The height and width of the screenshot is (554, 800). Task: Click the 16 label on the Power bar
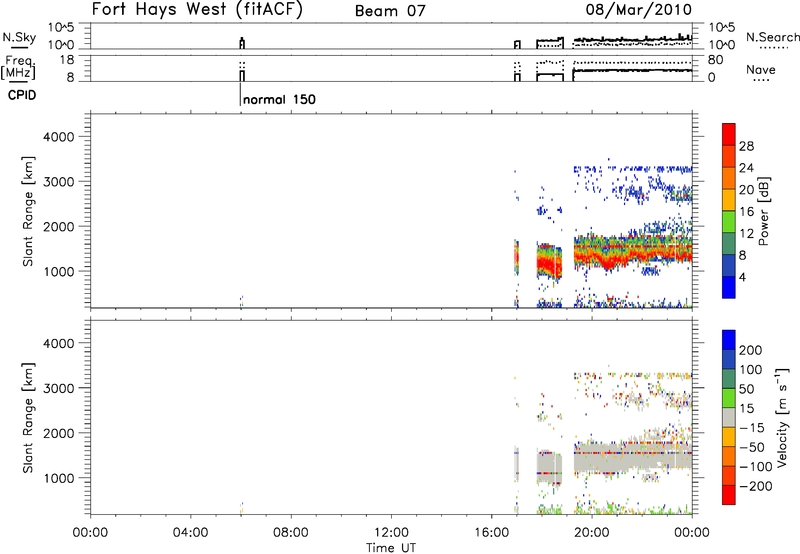click(x=746, y=212)
